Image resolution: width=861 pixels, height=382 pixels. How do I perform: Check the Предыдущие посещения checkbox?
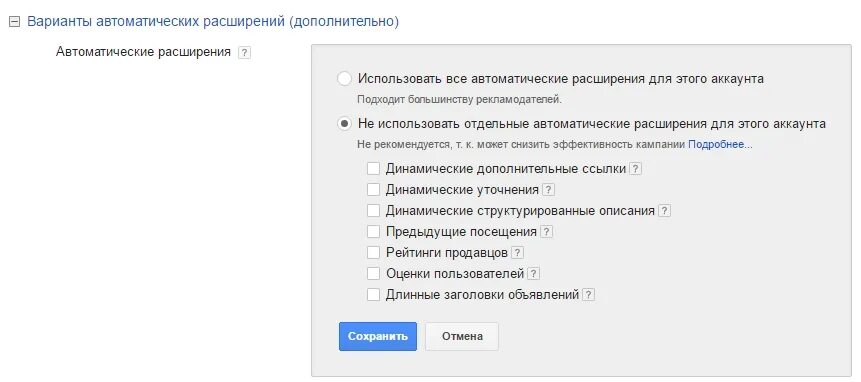click(x=373, y=232)
